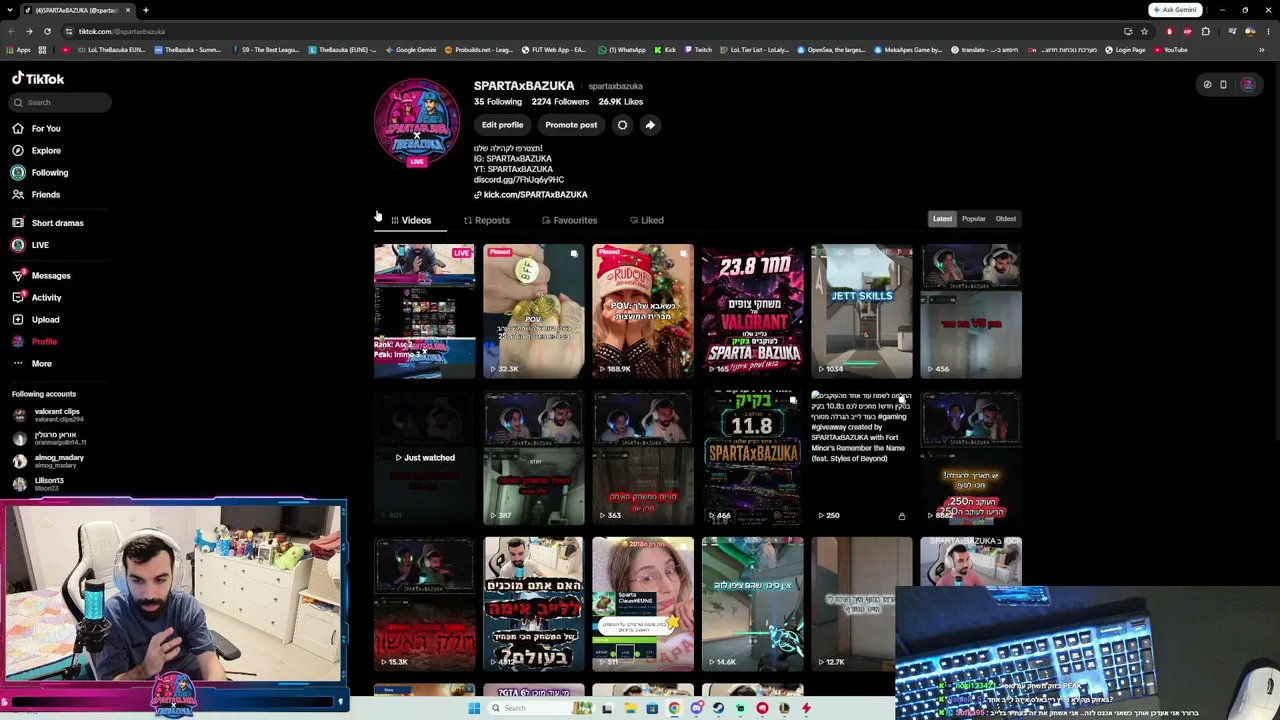Image resolution: width=1280 pixels, height=720 pixels.
Task: Open the Kick bookmark
Action: click(x=665, y=50)
